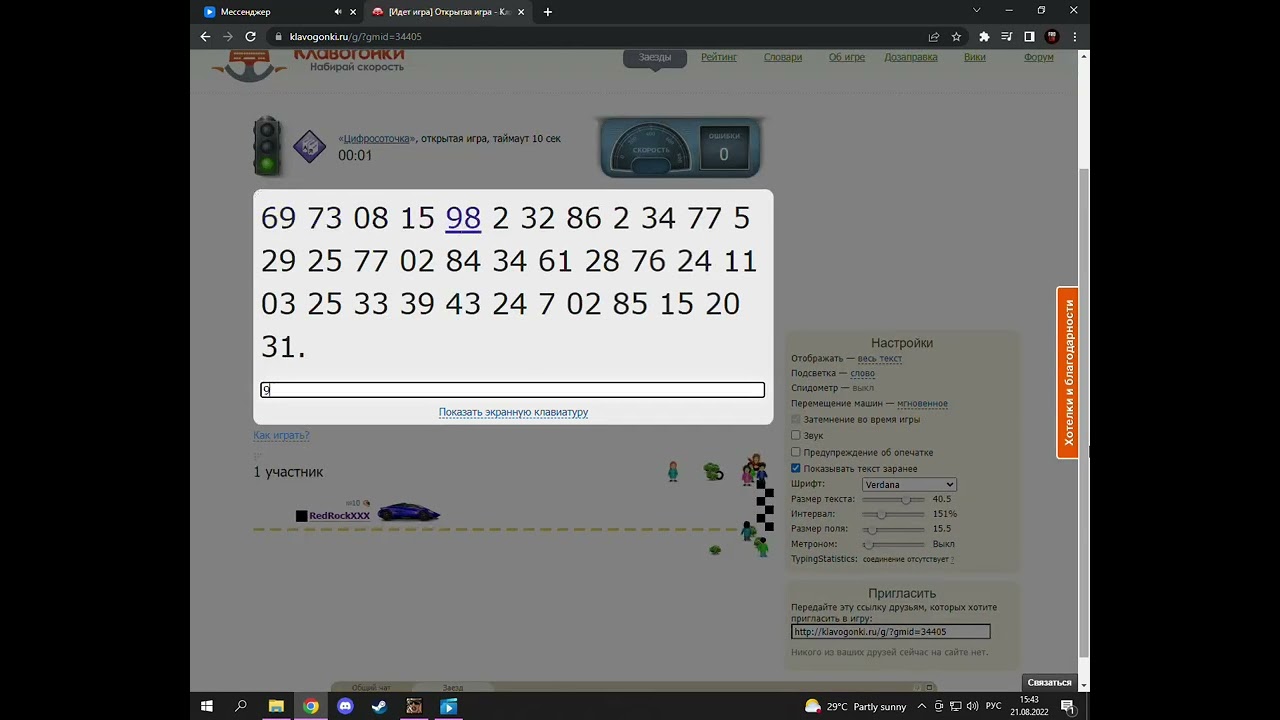
Task: Open Chrome's three-dot menu
Action: (x=1074, y=36)
